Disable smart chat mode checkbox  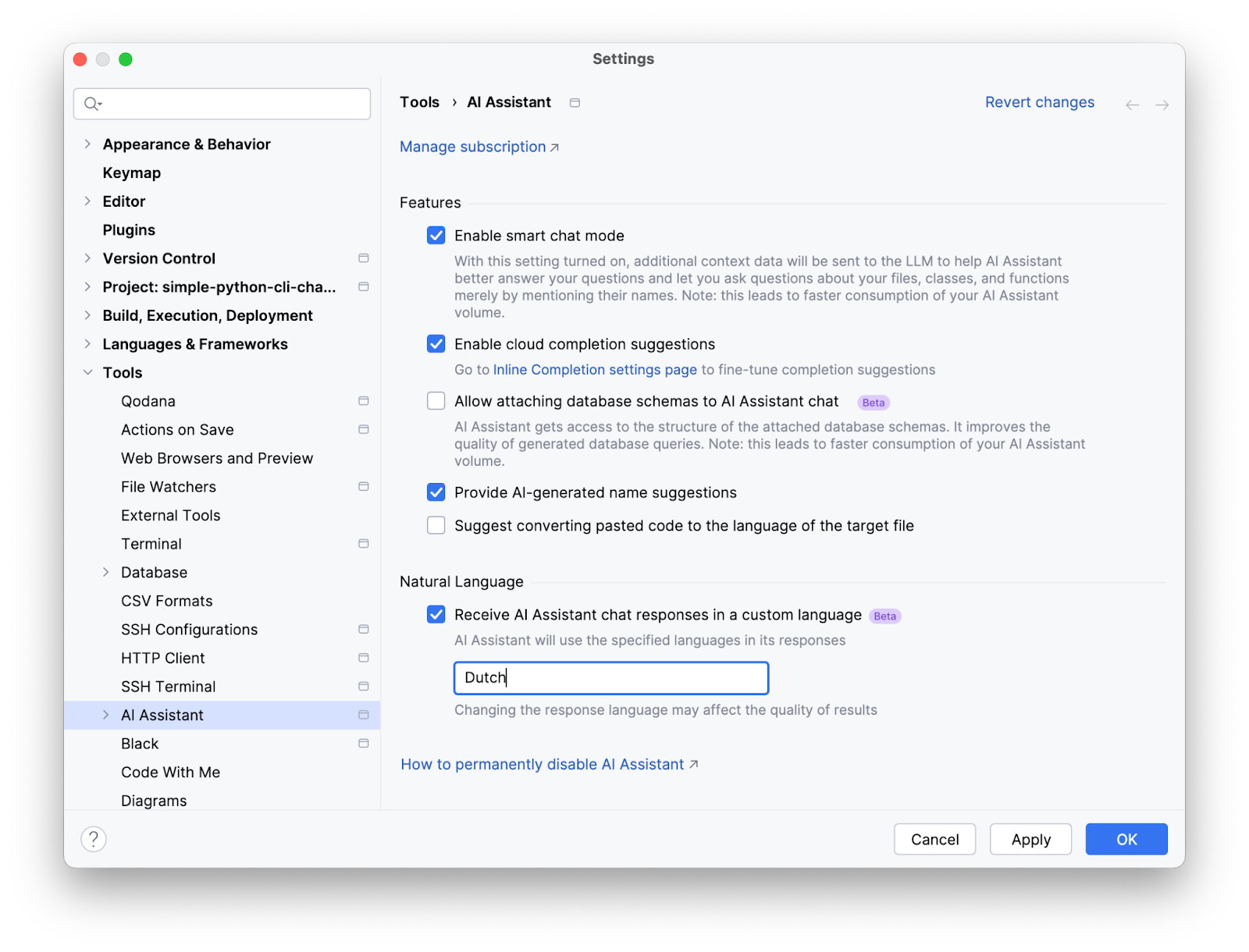436,236
